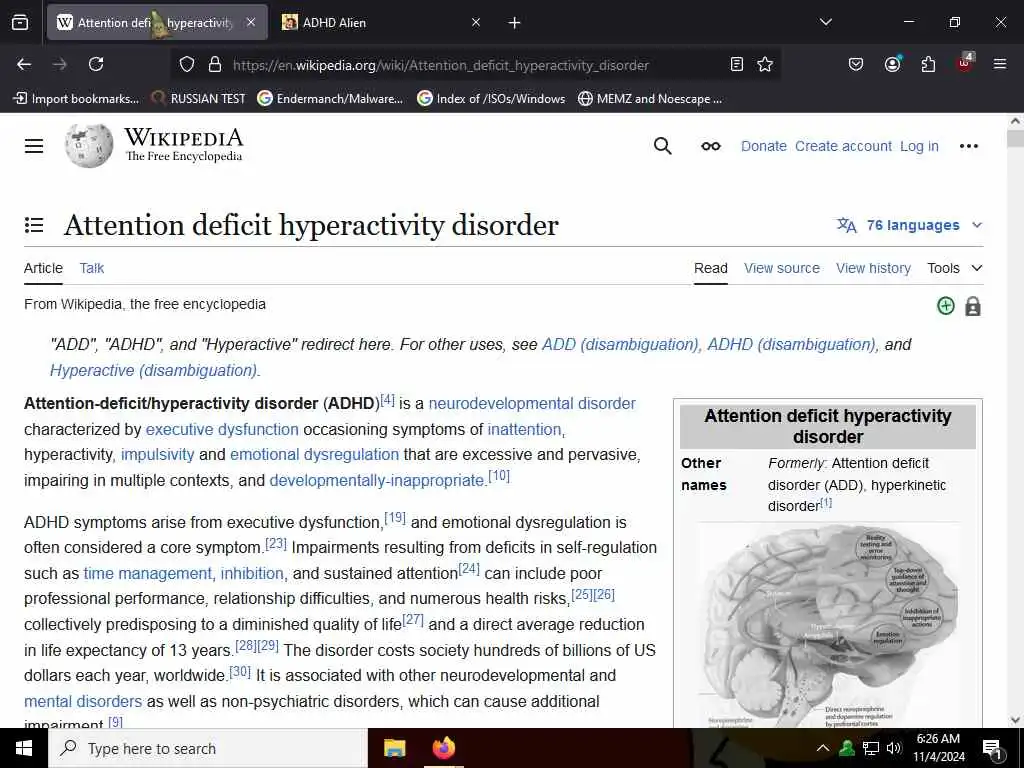
Task: Open Pocket save icon
Action: click(856, 64)
